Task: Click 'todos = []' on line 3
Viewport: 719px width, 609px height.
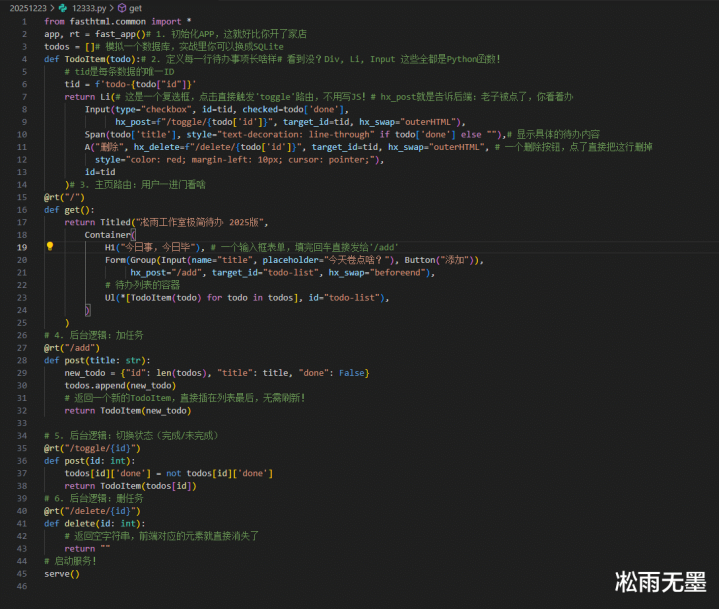Action: point(69,47)
